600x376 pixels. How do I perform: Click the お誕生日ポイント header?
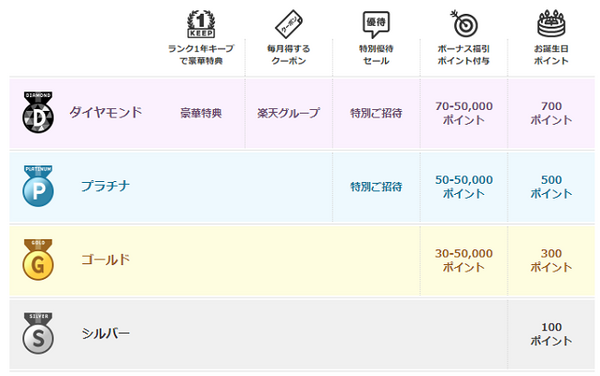tap(551, 55)
